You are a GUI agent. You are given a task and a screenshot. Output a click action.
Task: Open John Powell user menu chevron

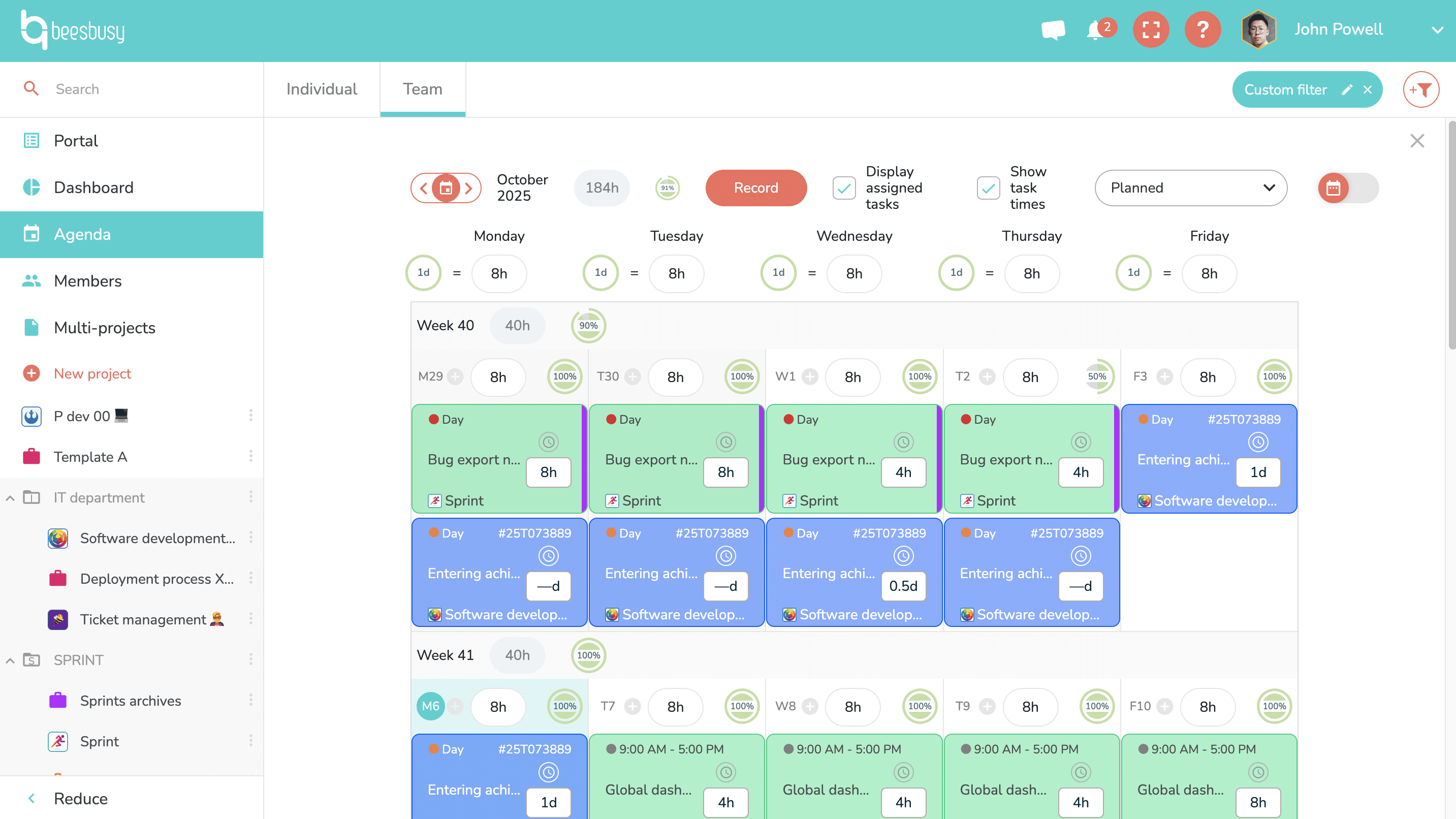[x=1437, y=29]
